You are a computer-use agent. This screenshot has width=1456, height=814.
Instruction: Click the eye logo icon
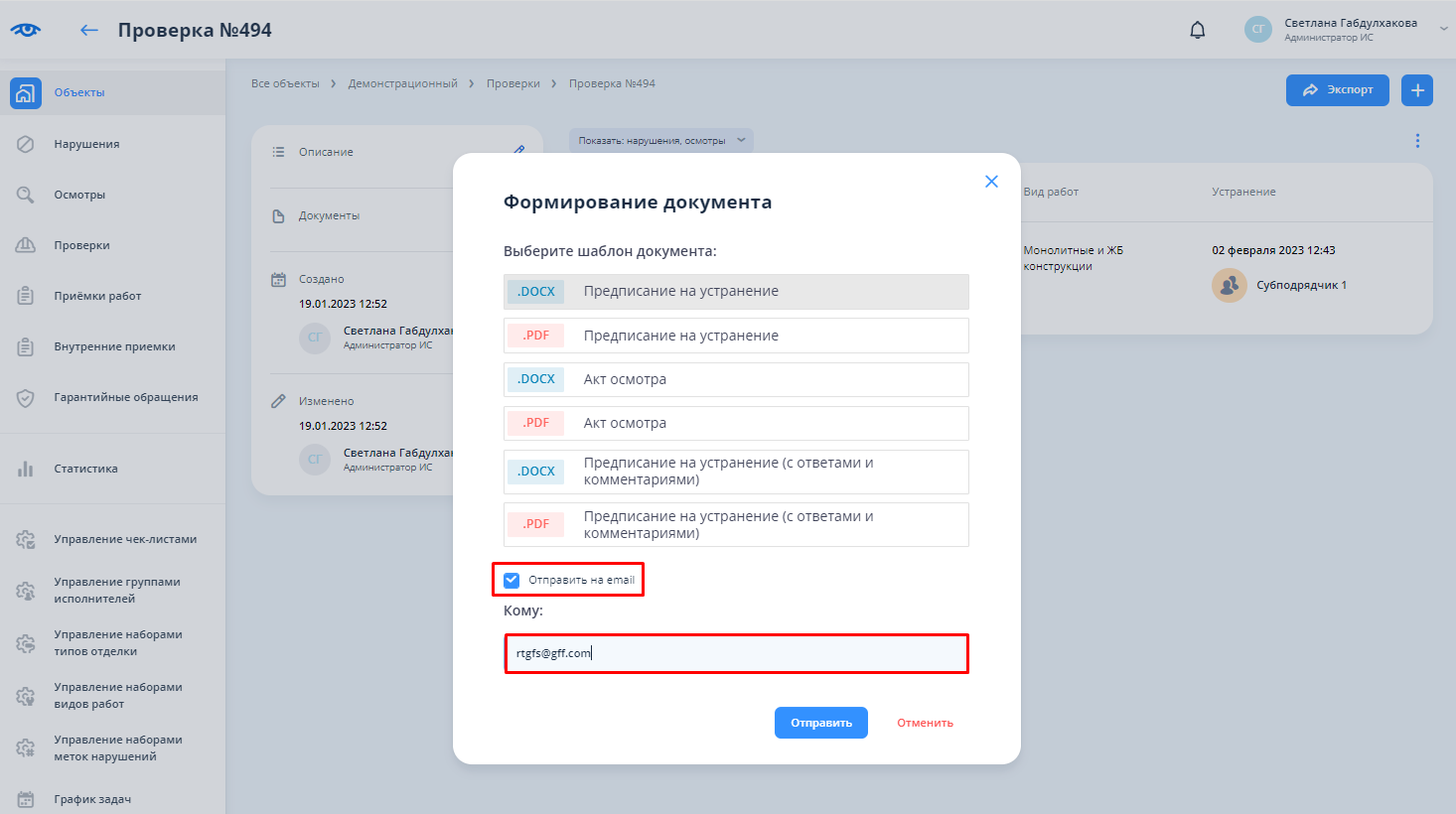[26, 30]
